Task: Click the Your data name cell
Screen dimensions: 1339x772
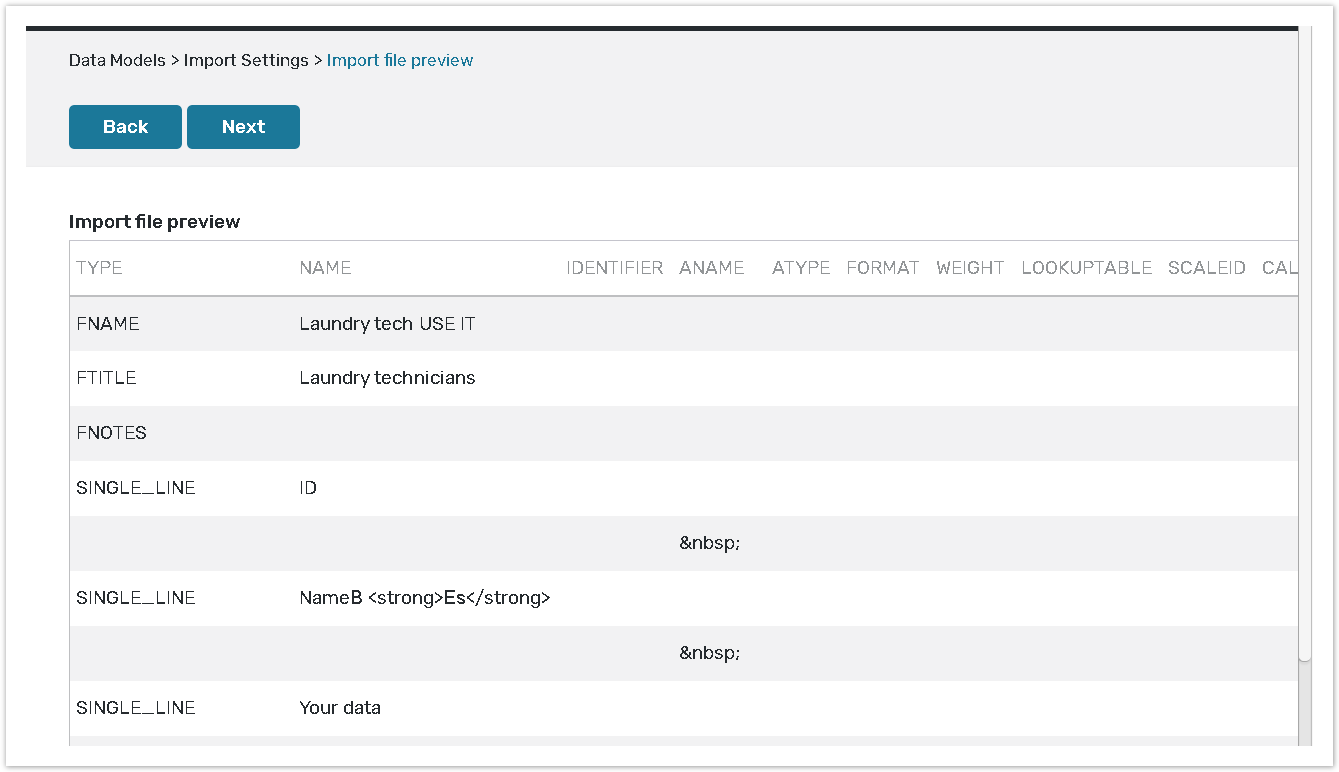Action: click(x=340, y=708)
